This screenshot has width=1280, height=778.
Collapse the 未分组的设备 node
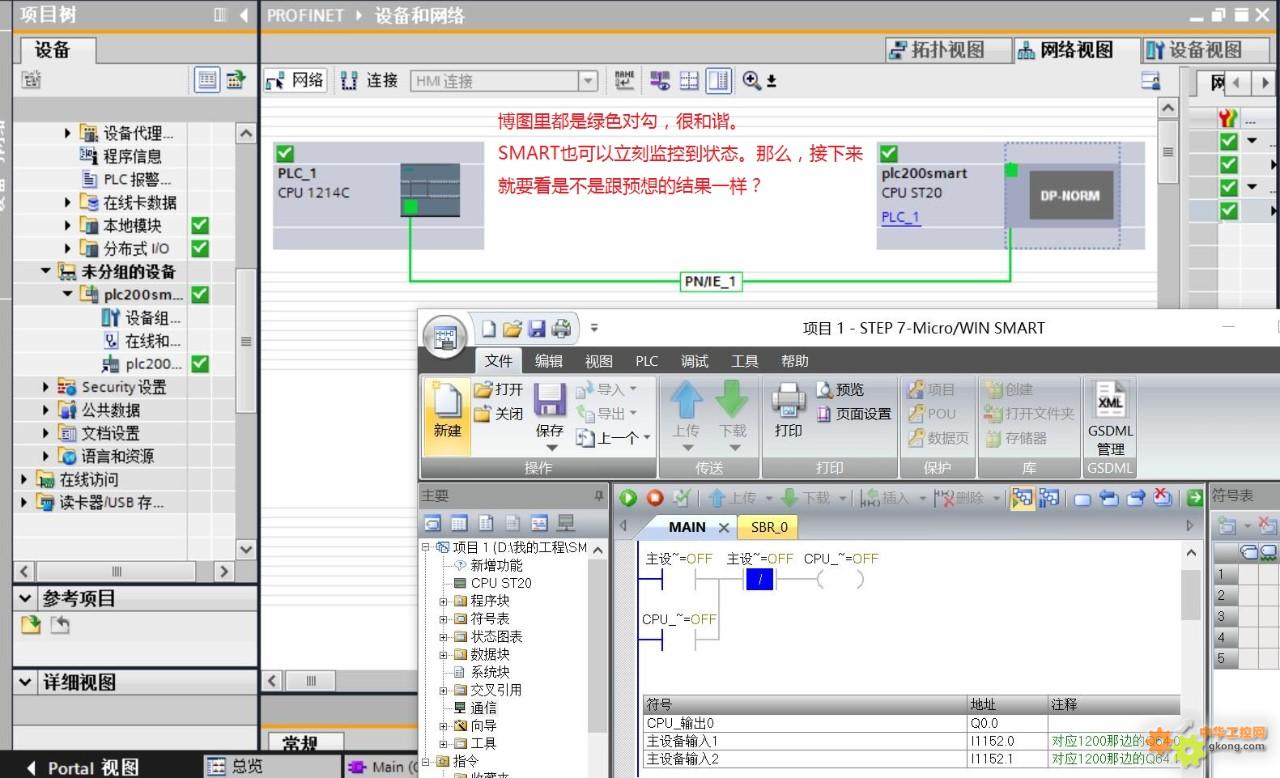[x=46, y=271]
